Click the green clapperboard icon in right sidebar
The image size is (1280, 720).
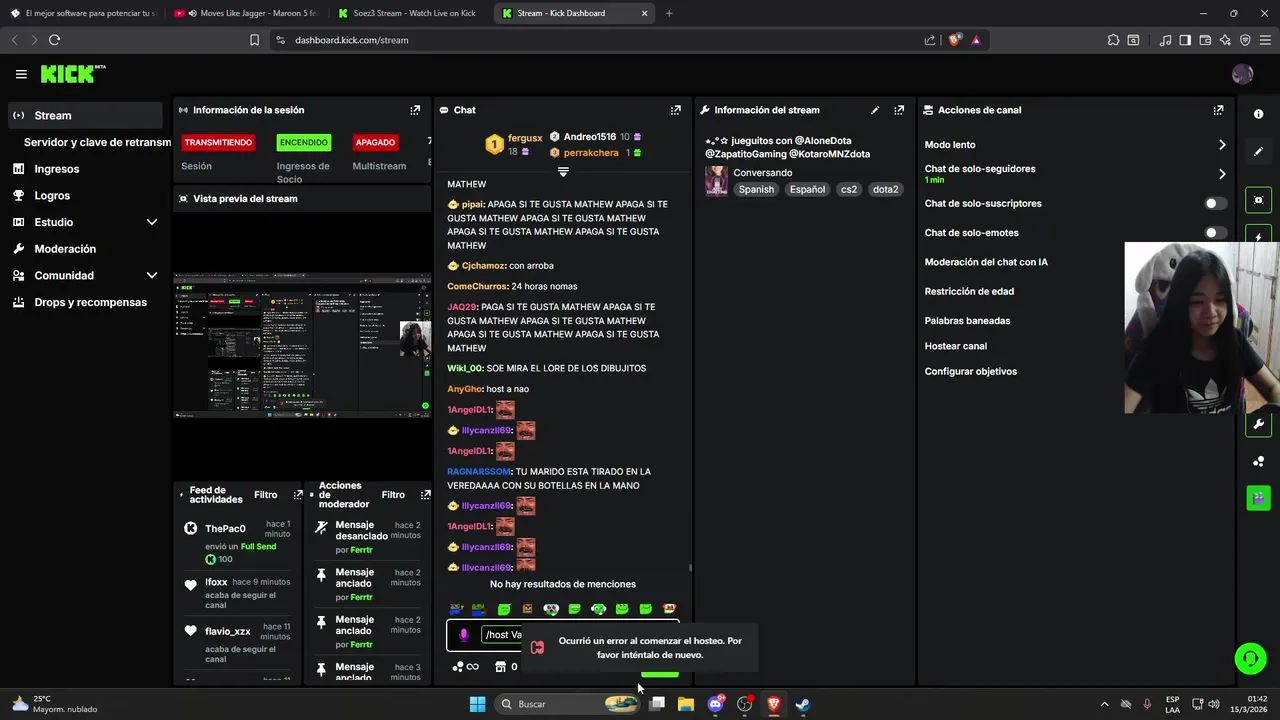coord(1258,497)
